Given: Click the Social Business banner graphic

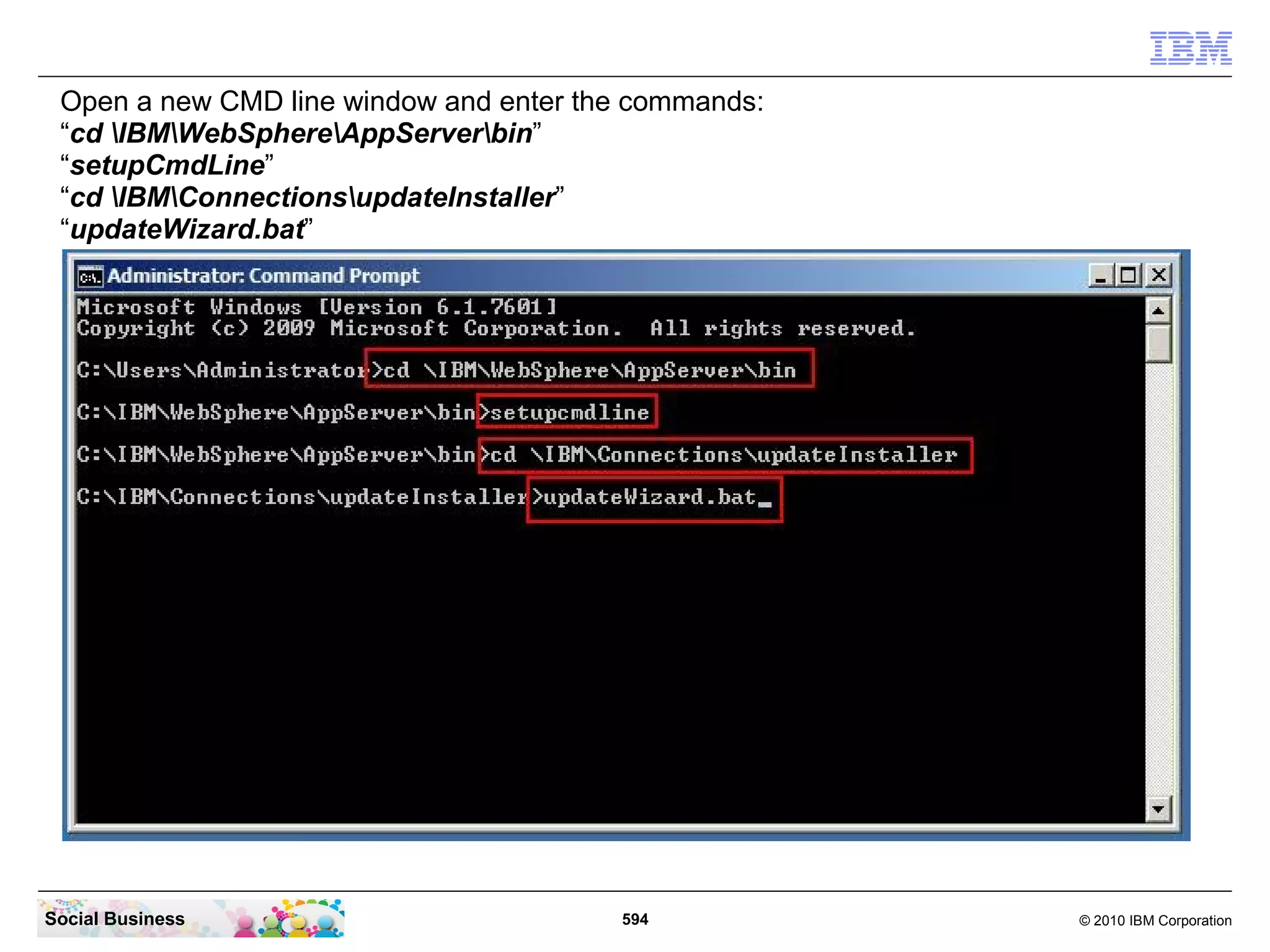Looking at the screenshot, I should pyautogui.click(x=191, y=919).
